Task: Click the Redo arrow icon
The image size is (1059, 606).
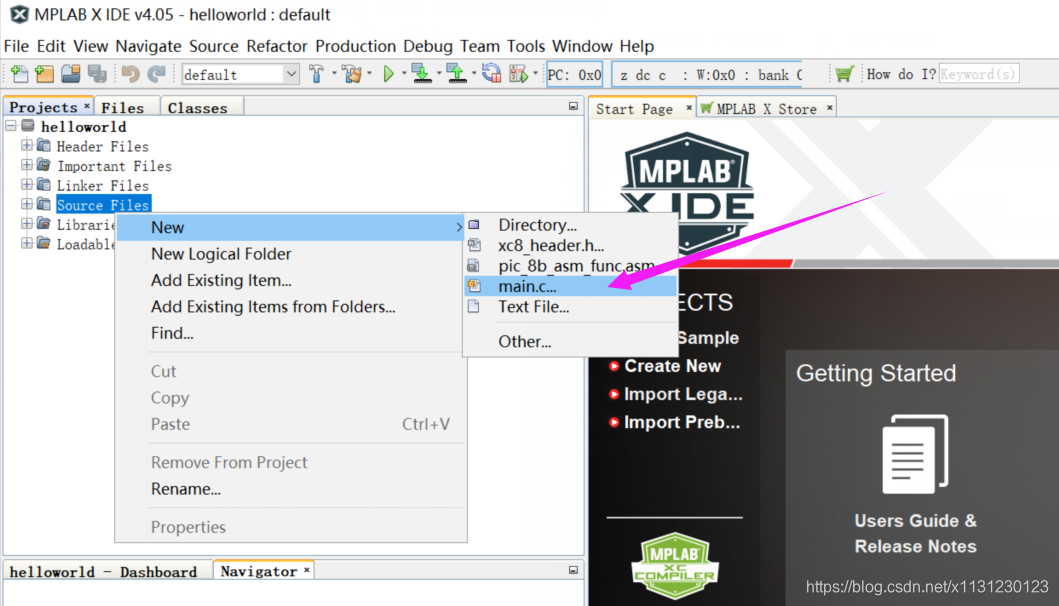Action: (x=157, y=74)
